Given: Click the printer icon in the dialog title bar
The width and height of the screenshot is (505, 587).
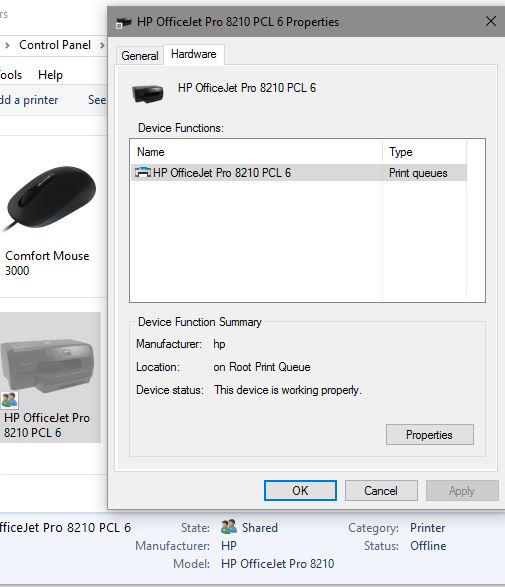Looking at the screenshot, I should 124,22.
